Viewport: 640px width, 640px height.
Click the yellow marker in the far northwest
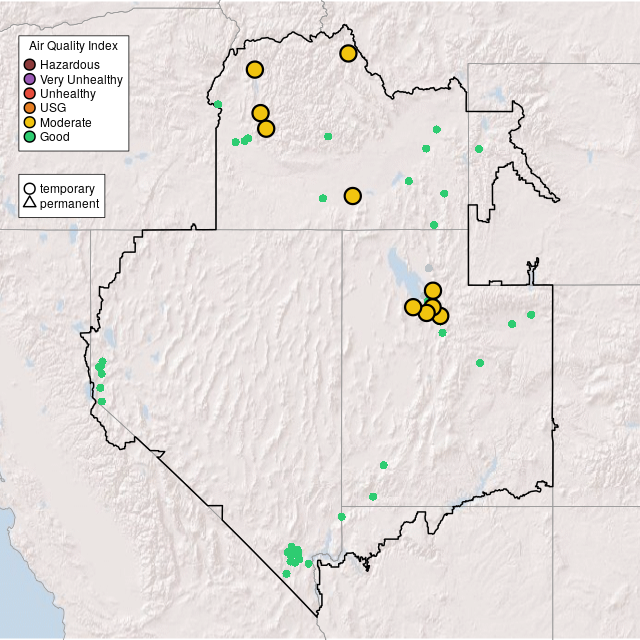pyautogui.click(x=254, y=69)
